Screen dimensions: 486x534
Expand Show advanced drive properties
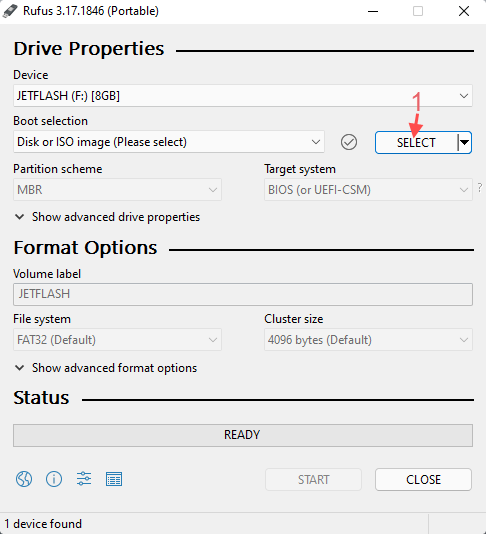[107, 217]
